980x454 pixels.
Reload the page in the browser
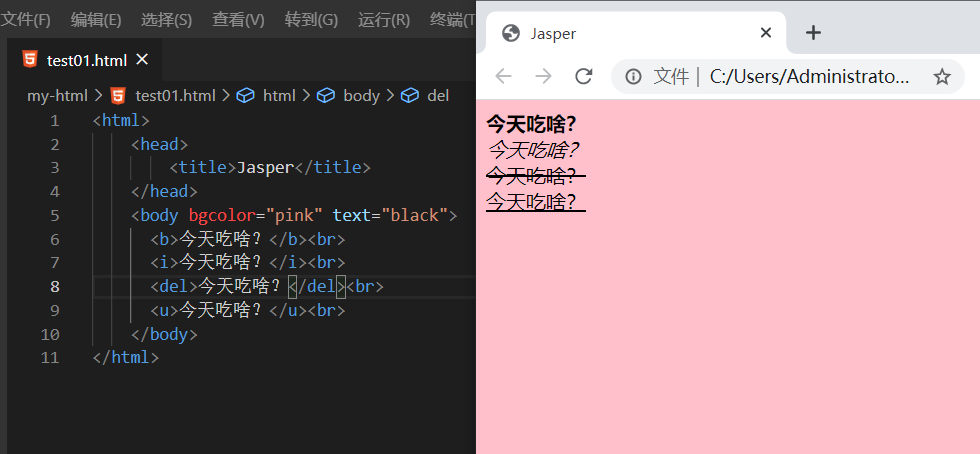[x=584, y=77]
